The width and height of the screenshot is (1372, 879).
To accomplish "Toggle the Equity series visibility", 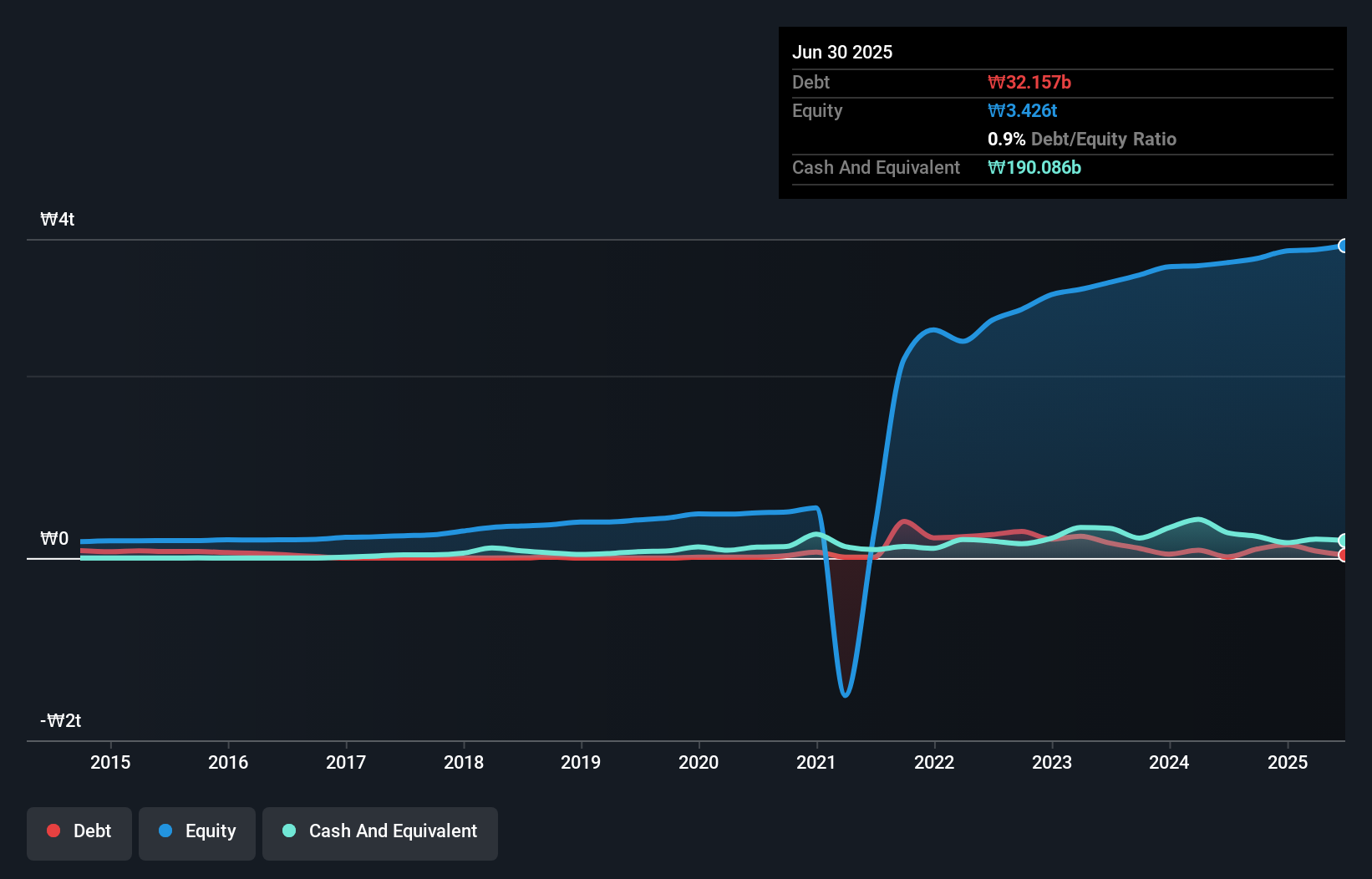I will [x=197, y=831].
